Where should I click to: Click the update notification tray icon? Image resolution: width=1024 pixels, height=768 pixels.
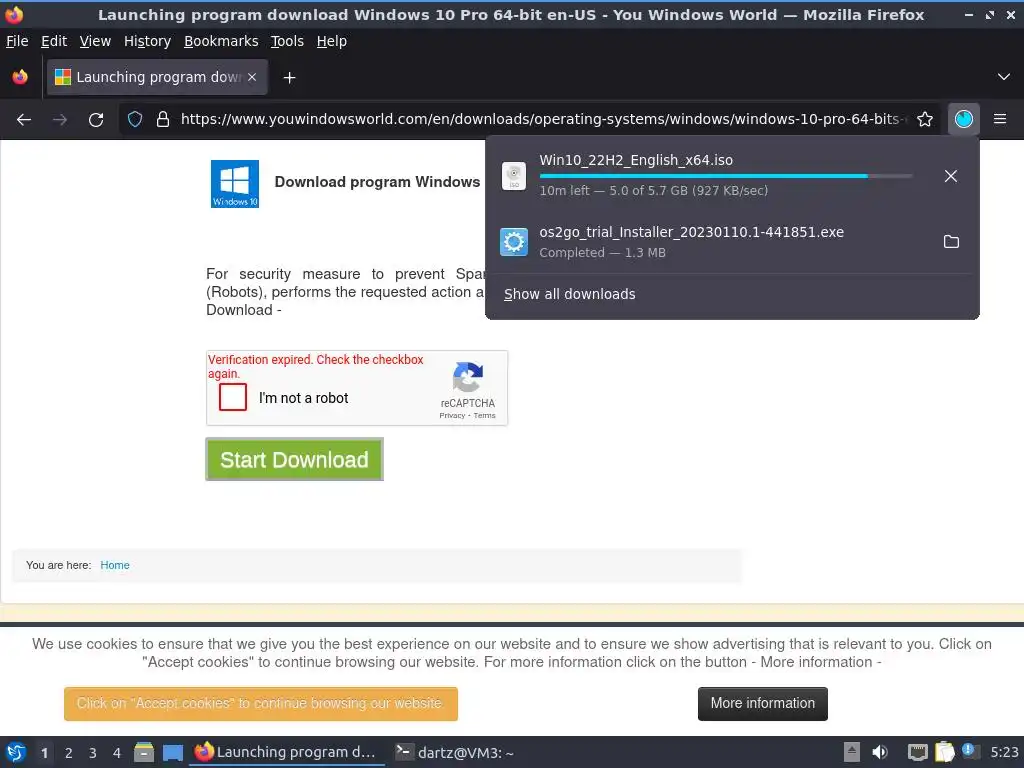pos(970,751)
